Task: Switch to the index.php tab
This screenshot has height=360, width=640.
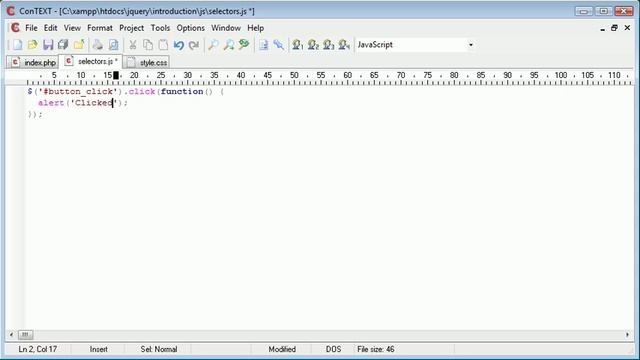Action: tap(33, 62)
